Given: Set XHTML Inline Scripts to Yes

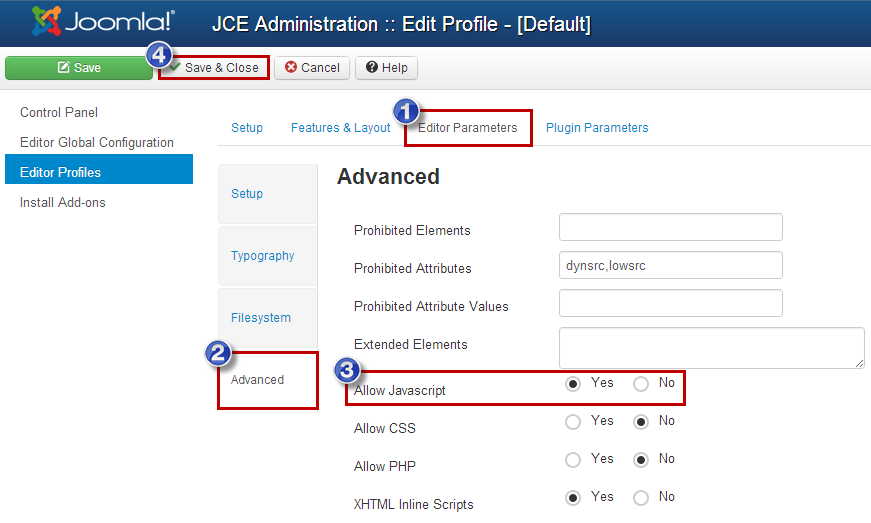Looking at the screenshot, I should (573, 497).
